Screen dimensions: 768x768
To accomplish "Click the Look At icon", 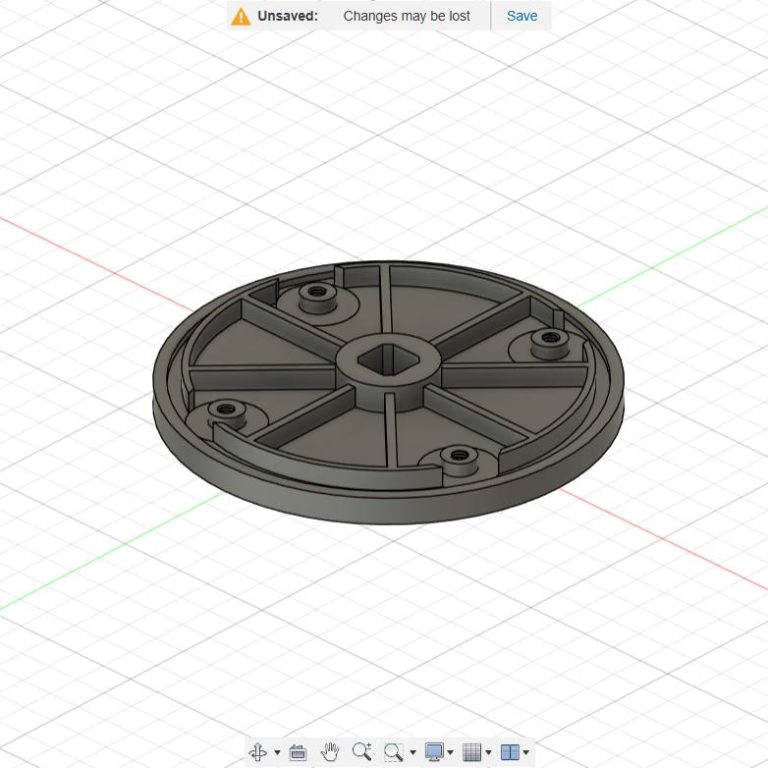I will click(x=298, y=752).
